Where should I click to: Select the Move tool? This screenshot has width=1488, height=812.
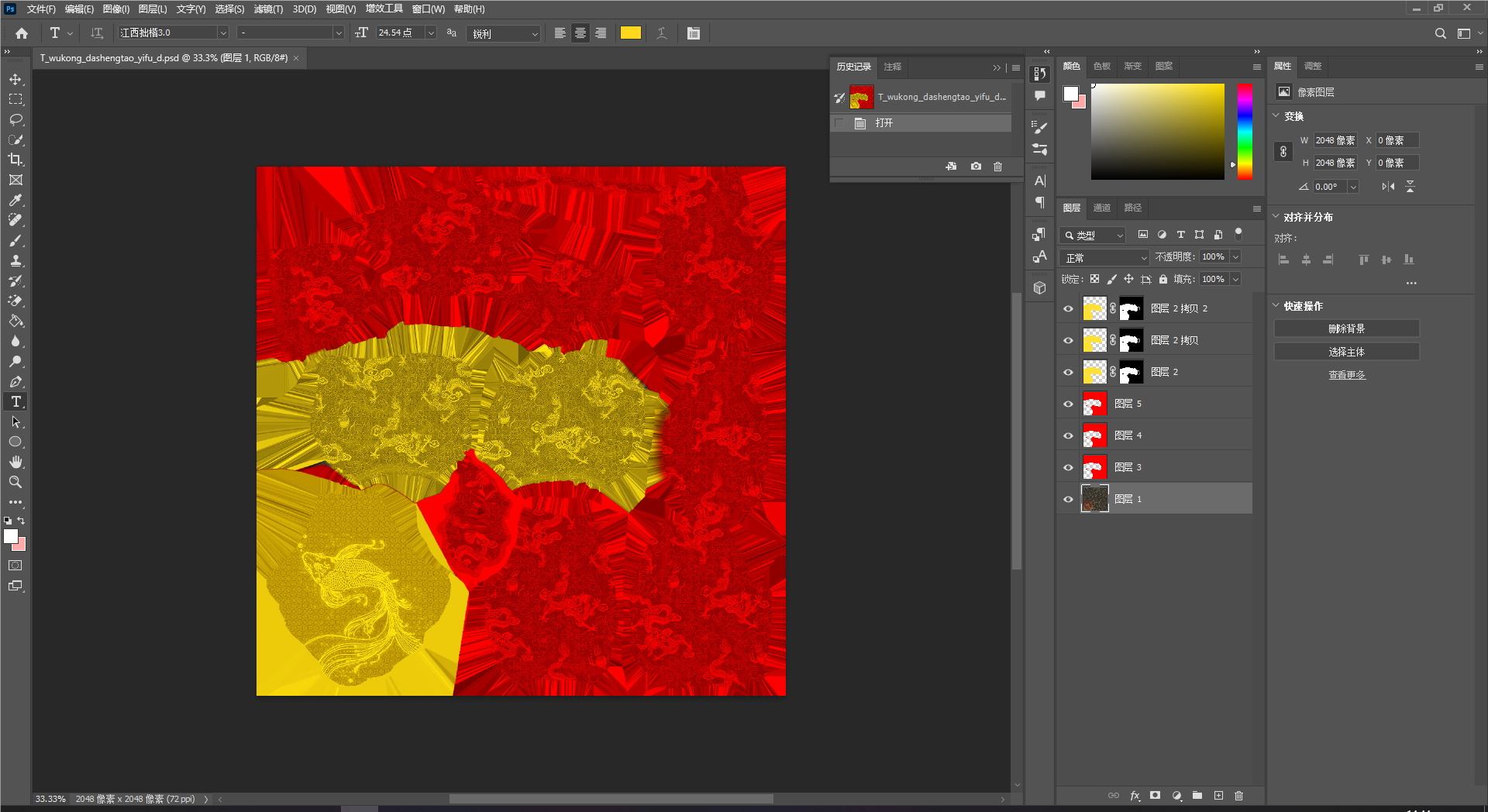coord(15,80)
